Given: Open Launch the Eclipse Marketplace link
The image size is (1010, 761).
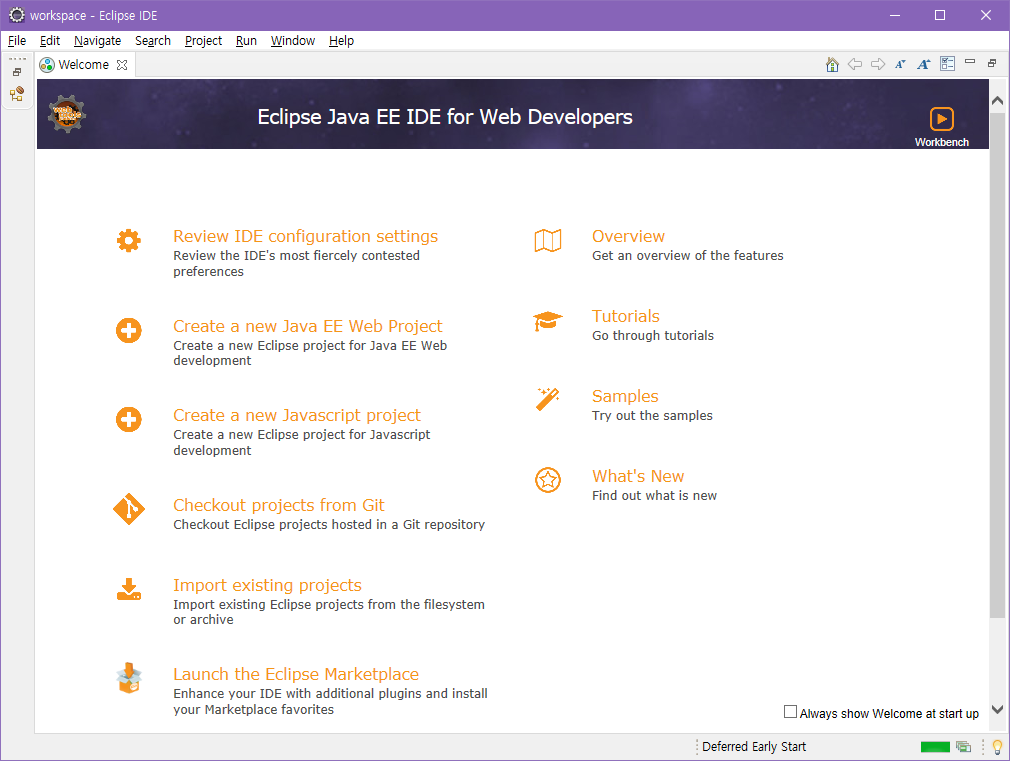Looking at the screenshot, I should click(296, 674).
